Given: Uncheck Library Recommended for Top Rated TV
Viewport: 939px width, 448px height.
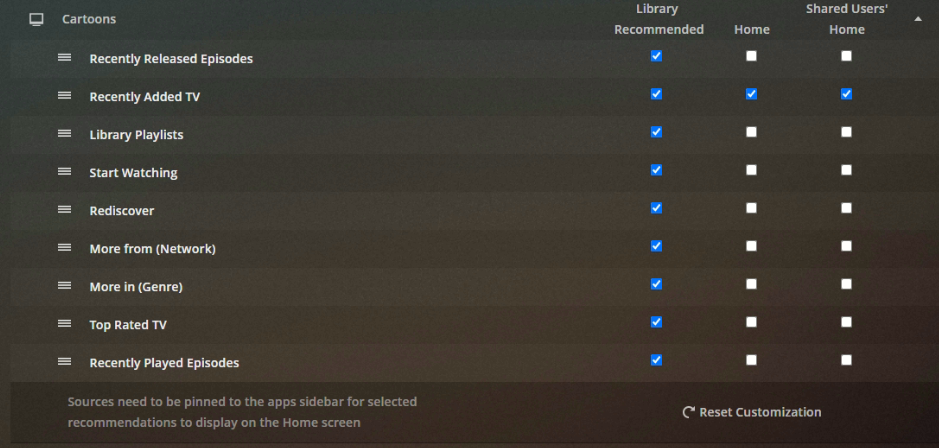Looking at the screenshot, I should (656, 322).
